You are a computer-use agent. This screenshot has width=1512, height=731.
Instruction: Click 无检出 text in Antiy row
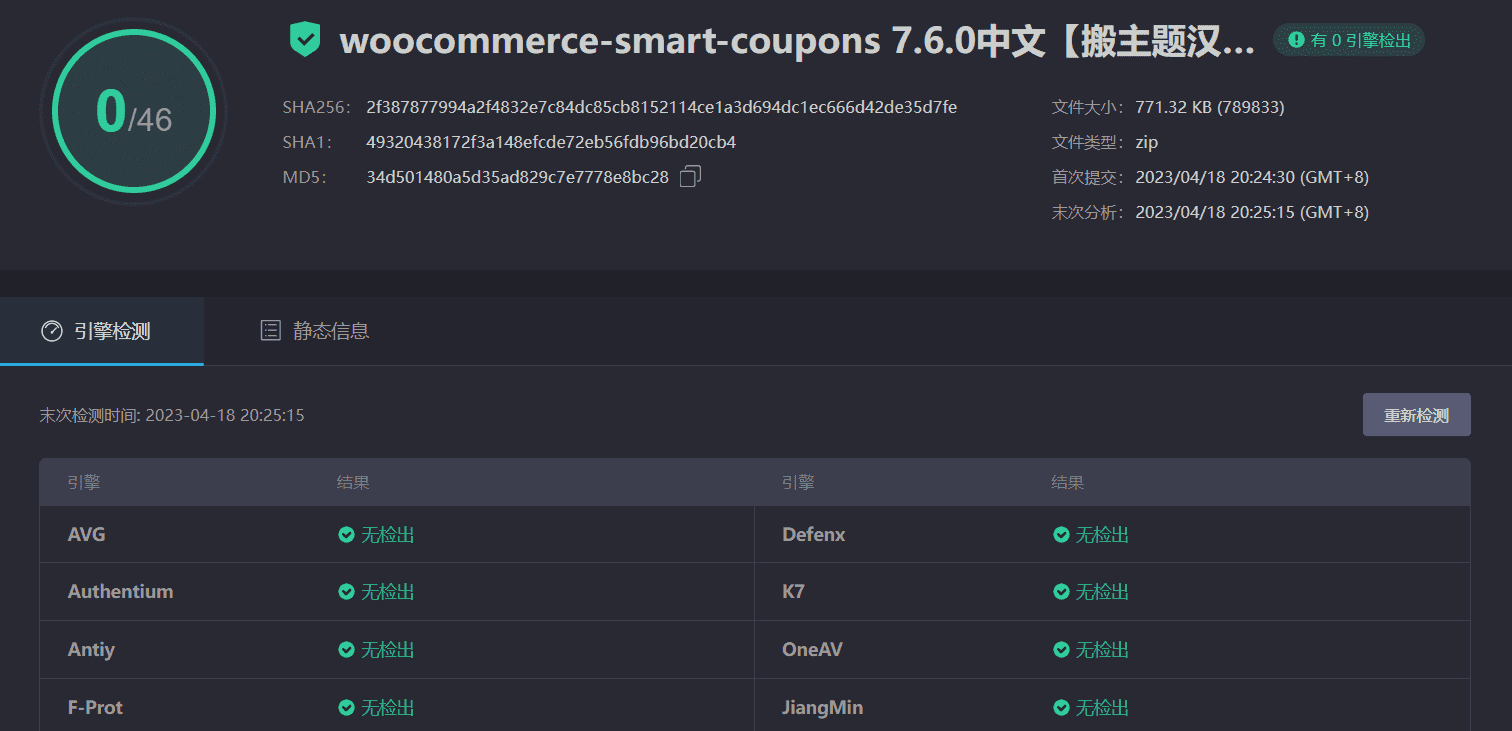tap(387, 650)
